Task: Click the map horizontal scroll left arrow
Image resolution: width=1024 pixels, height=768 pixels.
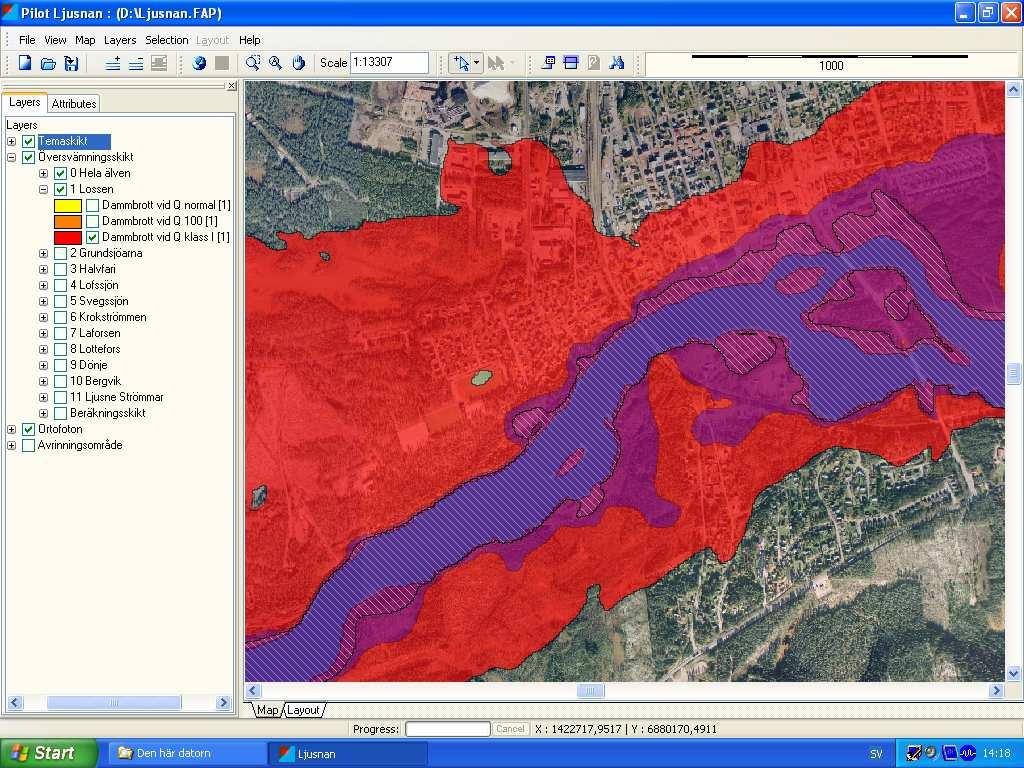Action: coord(253,690)
